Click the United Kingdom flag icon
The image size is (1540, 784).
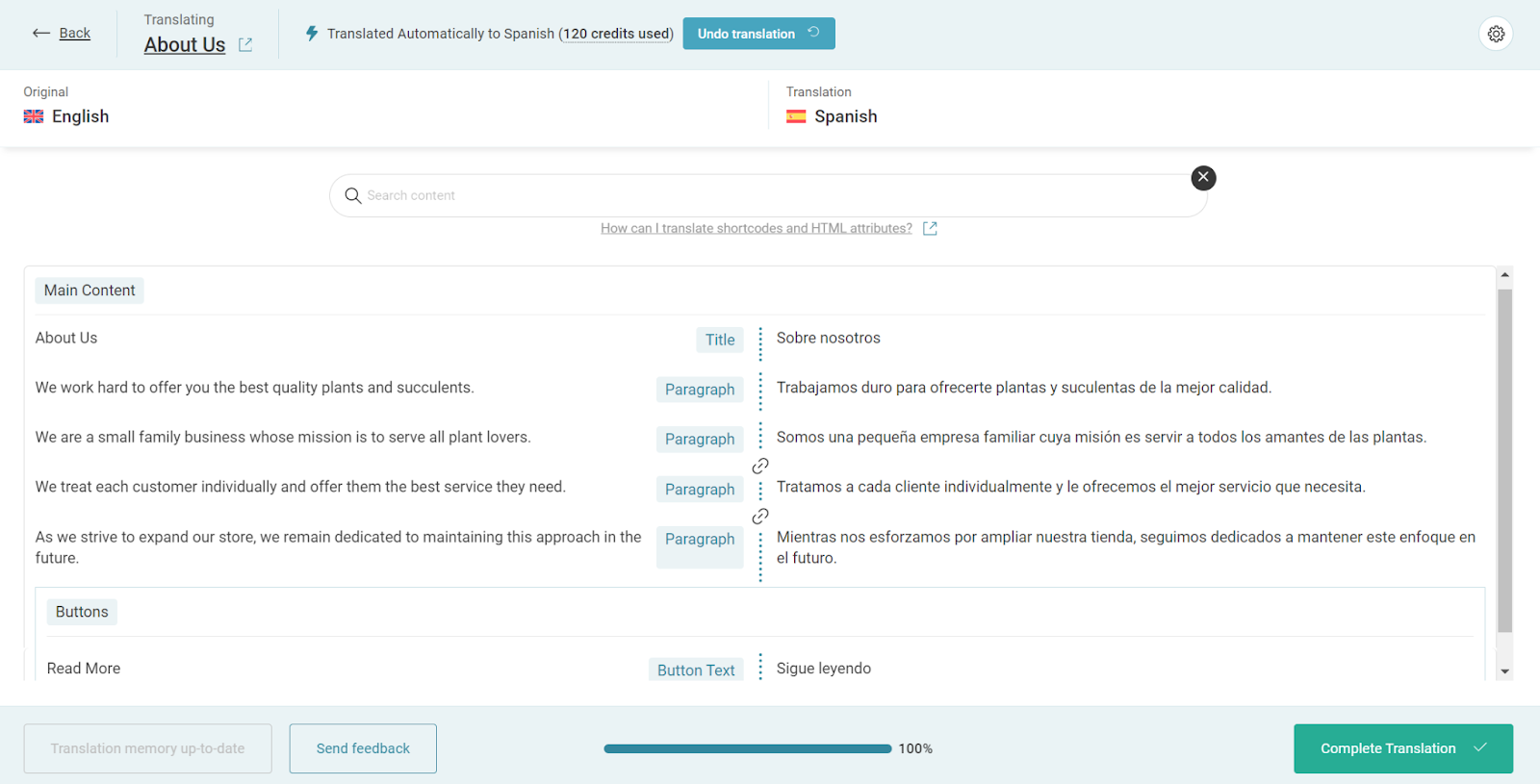click(34, 116)
